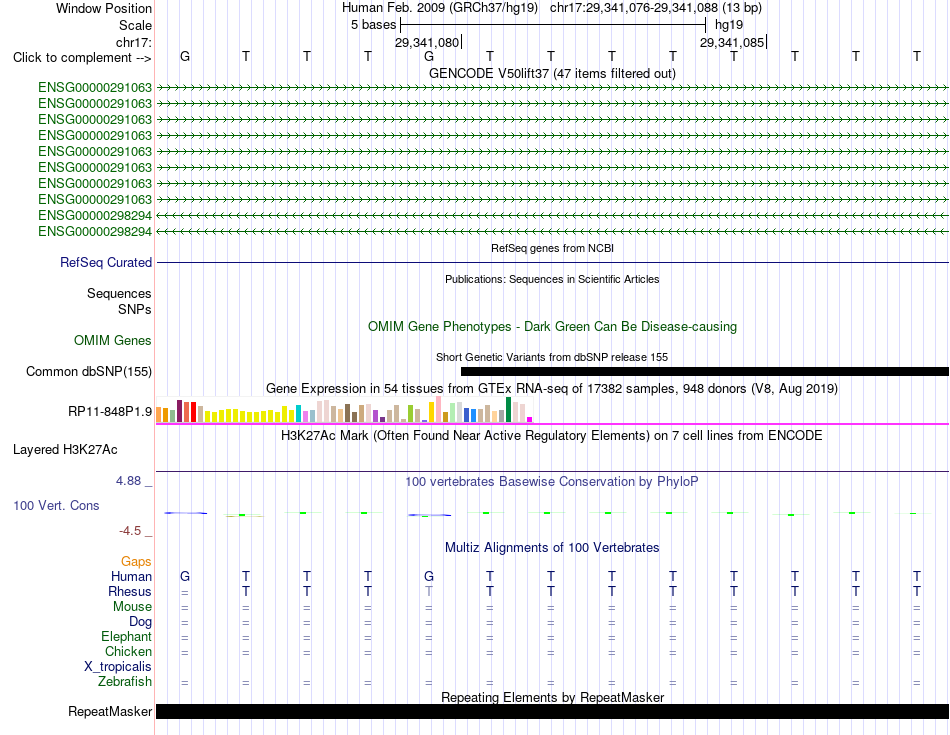The height and width of the screenshot is (735, 950).
Task: Click the Mouse species label
Action: pyautogui.click(x=133, y=607)
